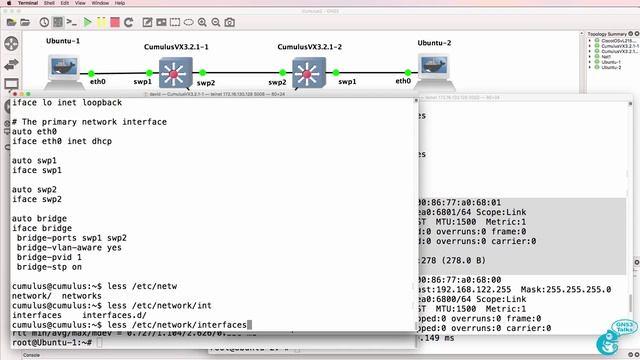Open project using the open-folder icon
Image resolution: width=640 pixels, height=360 pixels.
pyautogui.click(x=25, y=22)
